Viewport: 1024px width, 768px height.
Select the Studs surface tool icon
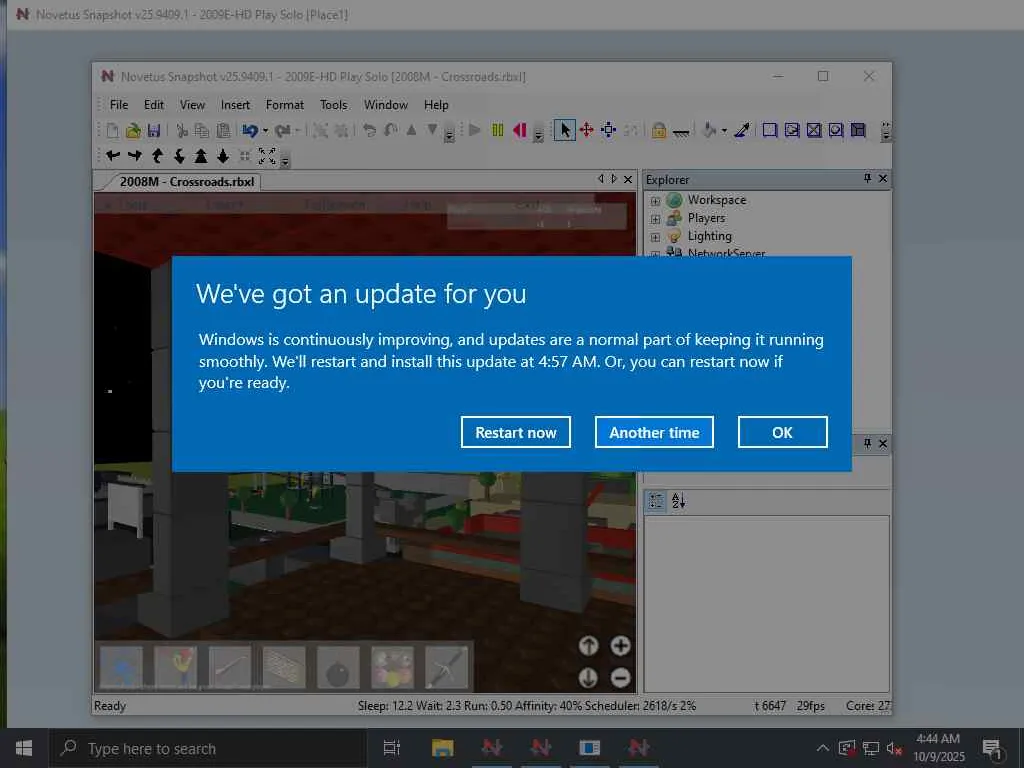pos(836,131)
